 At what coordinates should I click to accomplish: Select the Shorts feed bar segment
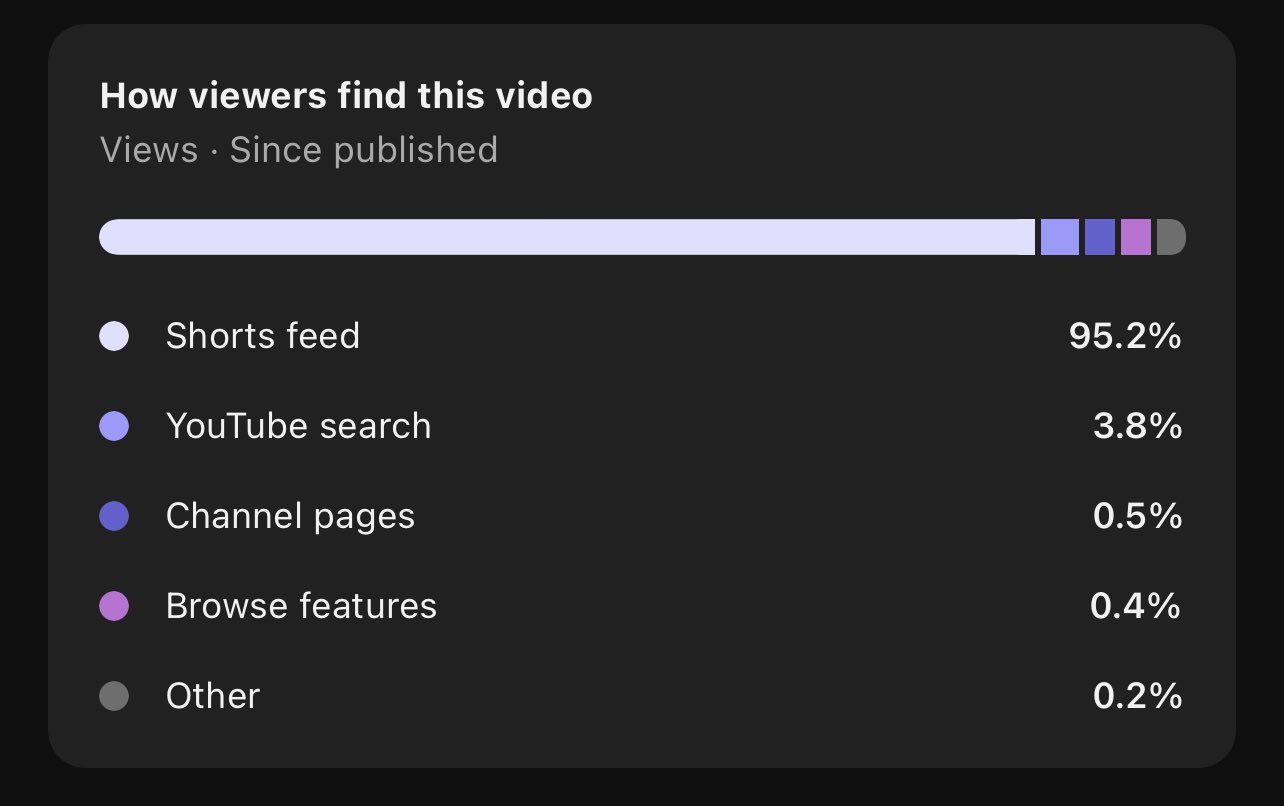[567, 237]
